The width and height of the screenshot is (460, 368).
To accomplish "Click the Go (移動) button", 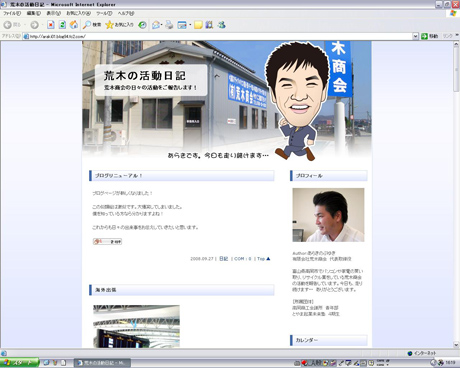I will 429,36.
